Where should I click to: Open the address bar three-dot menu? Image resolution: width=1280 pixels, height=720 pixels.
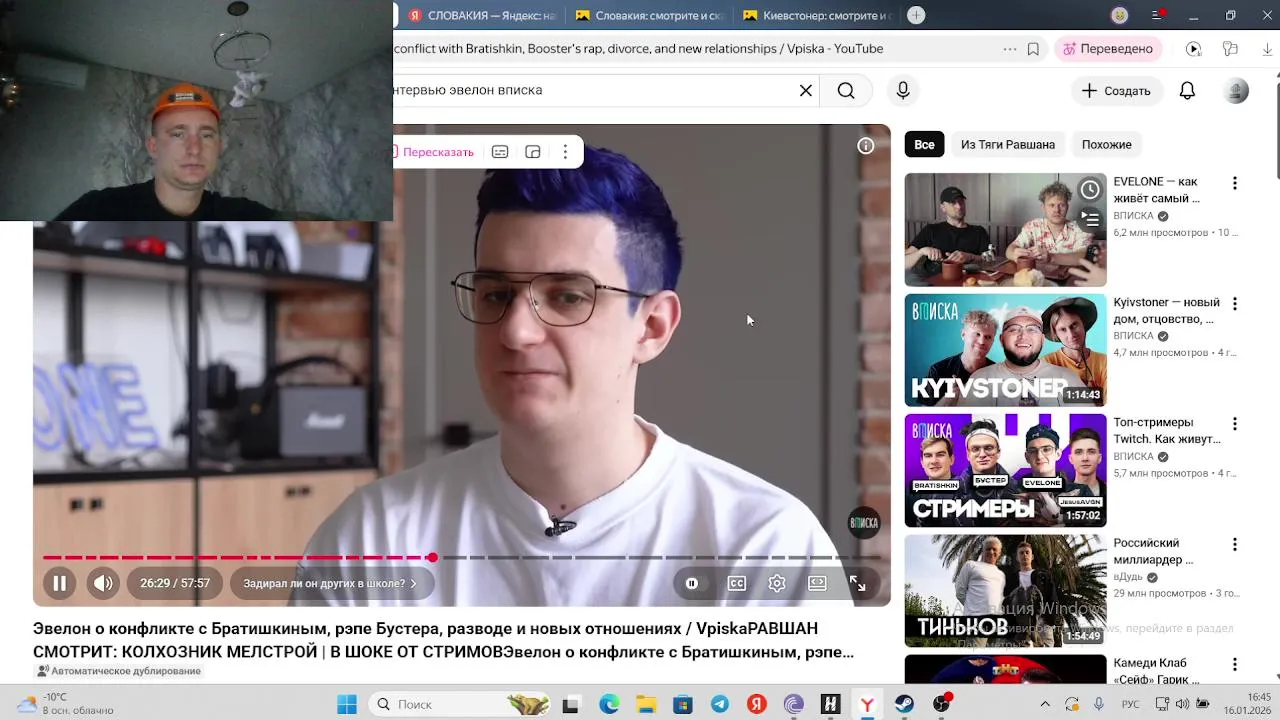[1010, 49]
